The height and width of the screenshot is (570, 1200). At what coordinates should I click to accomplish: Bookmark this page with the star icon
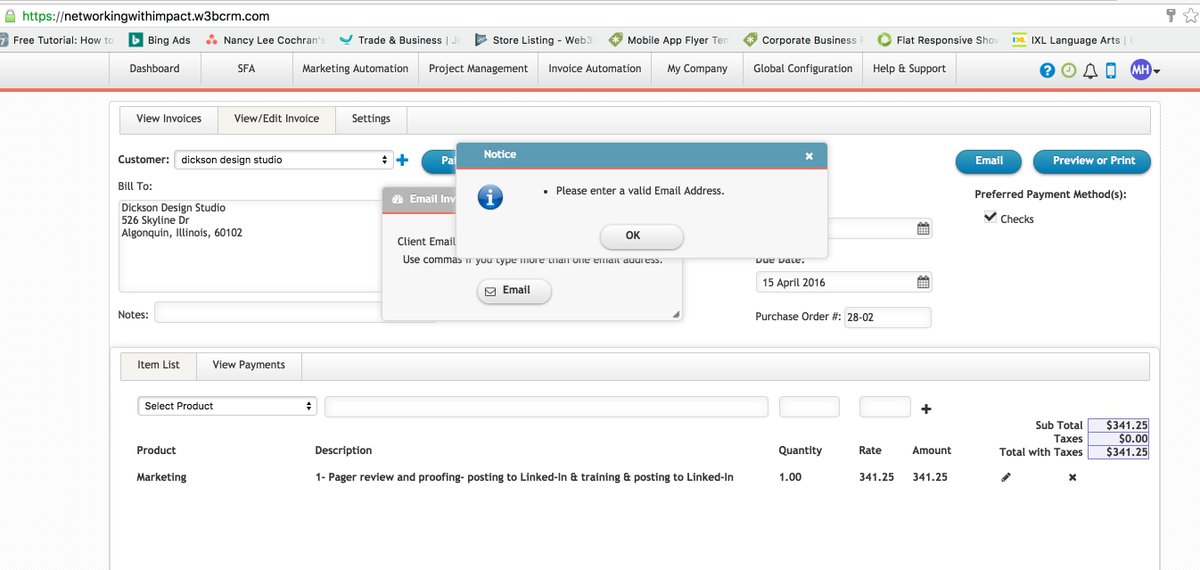click(1190, 16)
